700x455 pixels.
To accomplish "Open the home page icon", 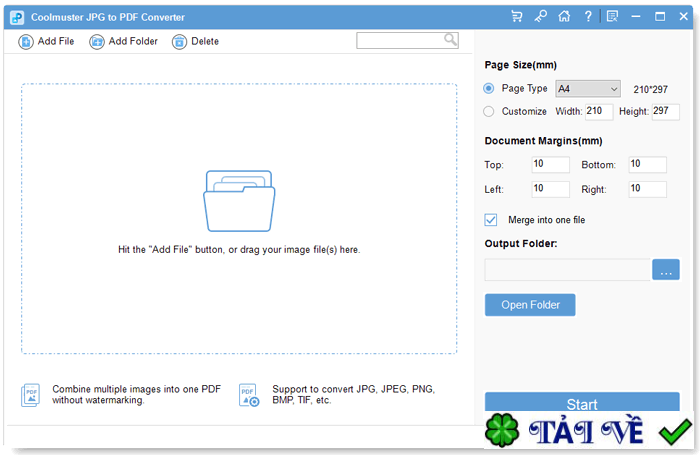I will point(564,17).
